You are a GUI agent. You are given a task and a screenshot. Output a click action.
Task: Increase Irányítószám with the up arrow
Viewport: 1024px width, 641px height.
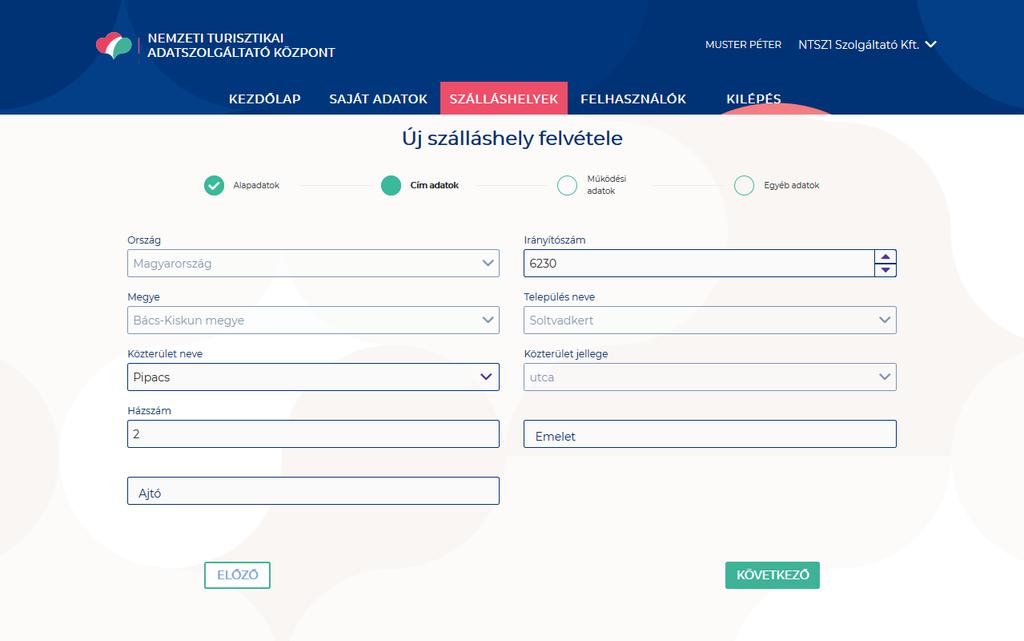click(885, 257)
